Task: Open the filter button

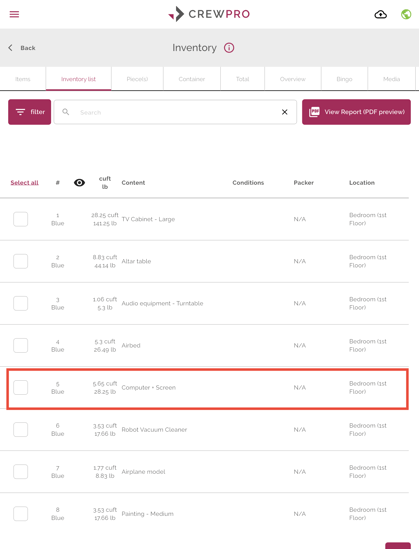Action: click(x=30, y=112)
